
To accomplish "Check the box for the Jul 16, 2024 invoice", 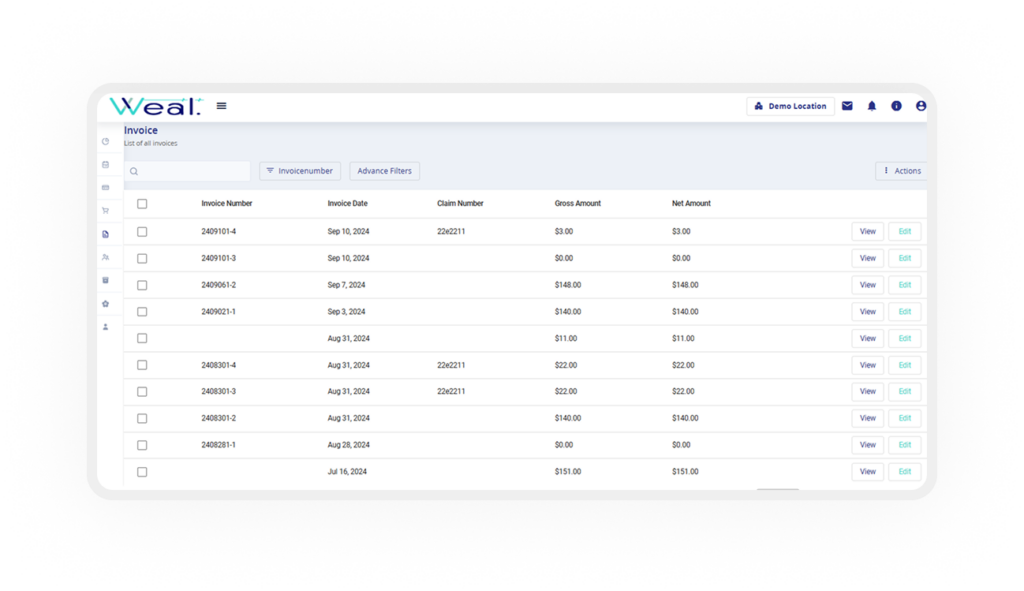I will pyautogui.click(x=142, y=472).
